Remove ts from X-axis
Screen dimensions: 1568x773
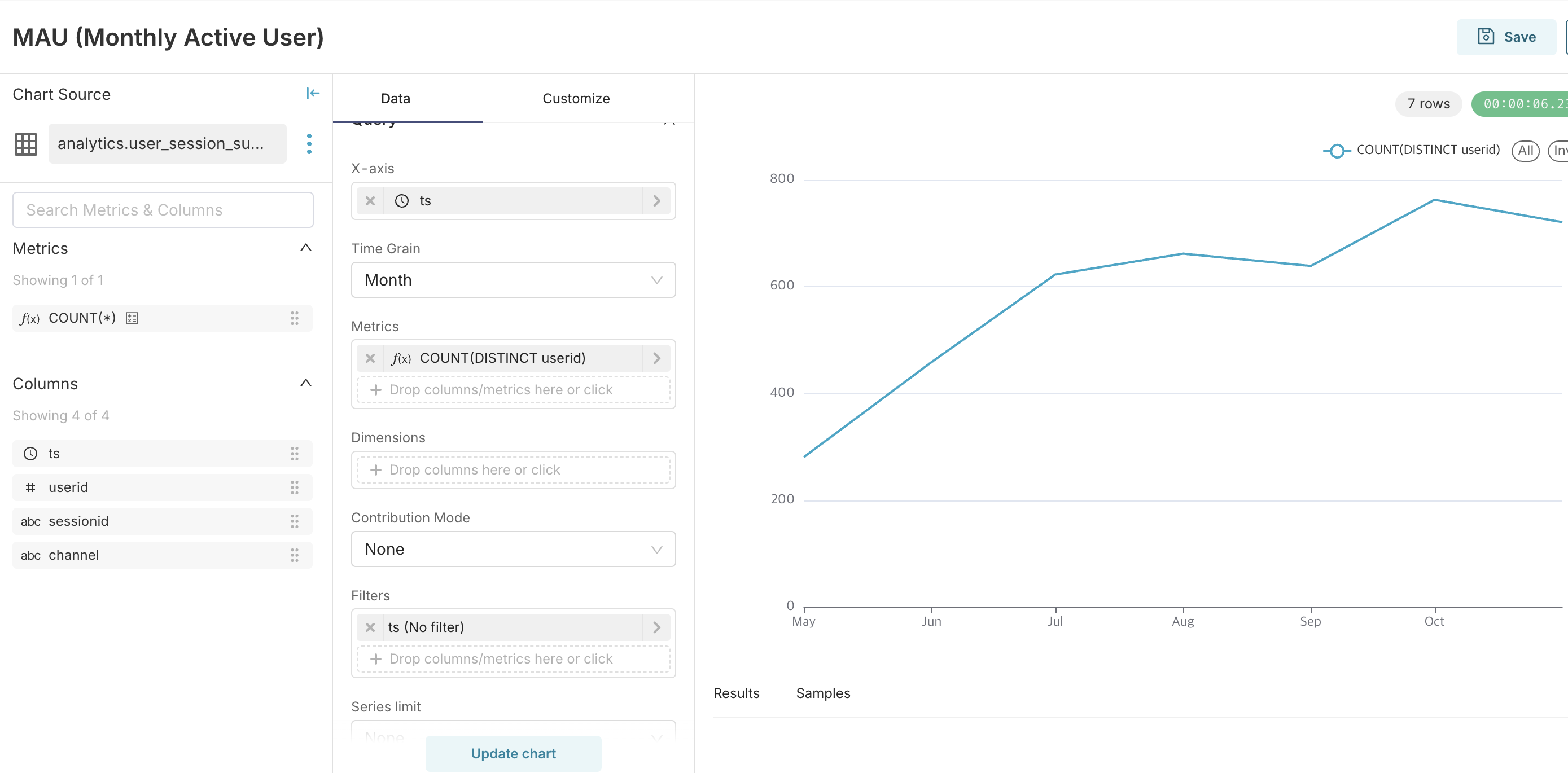click(370, 201)
